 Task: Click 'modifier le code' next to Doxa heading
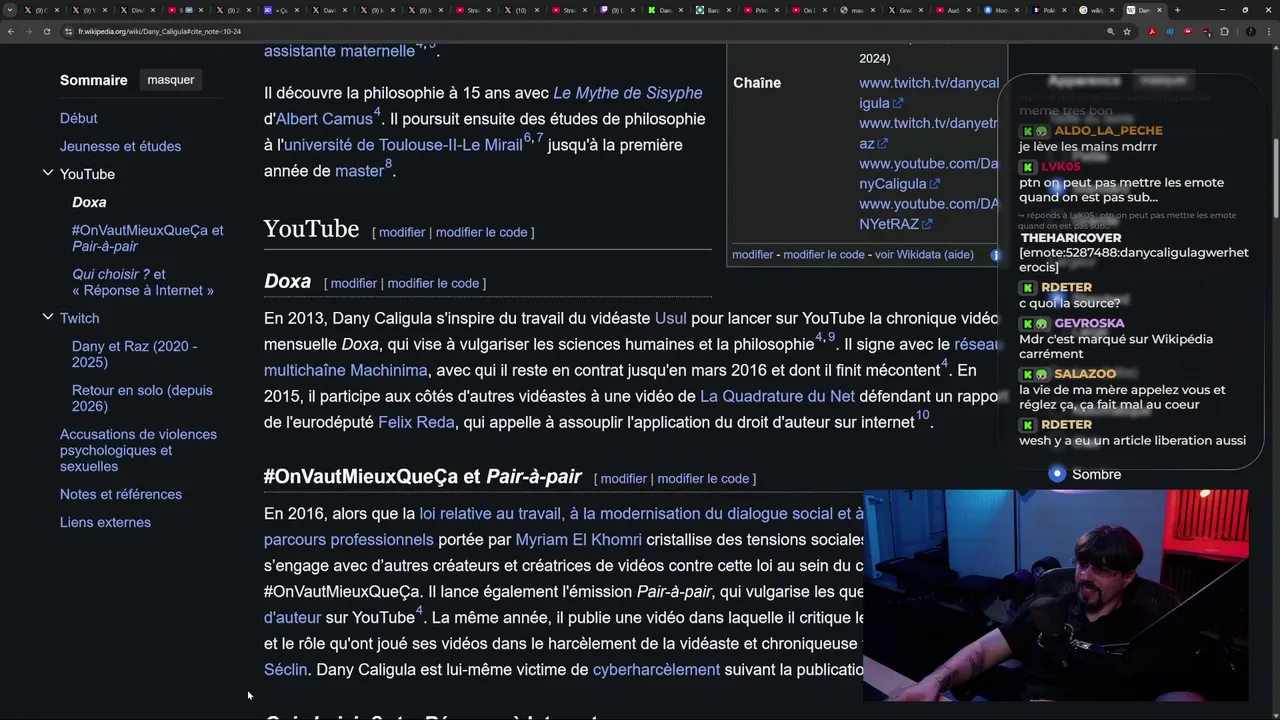click(x=433, y=283)
